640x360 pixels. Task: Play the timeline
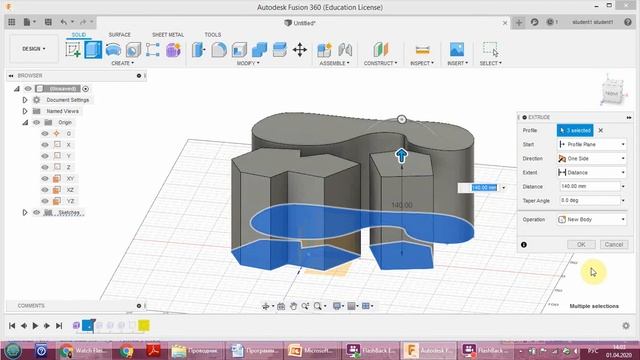click(x=36, y=326)
